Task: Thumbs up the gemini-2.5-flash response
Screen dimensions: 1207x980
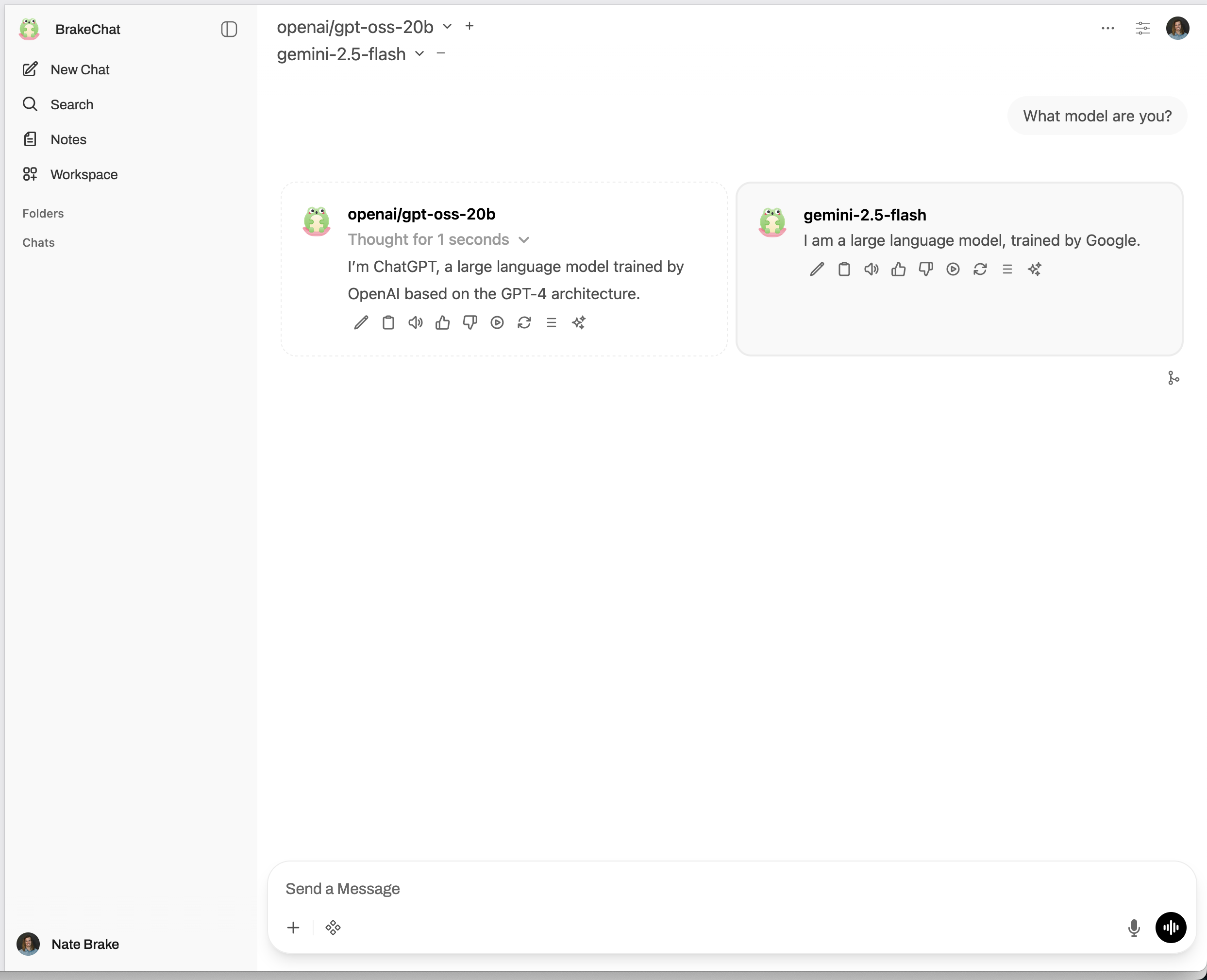Action: click(x=898, y=269)
